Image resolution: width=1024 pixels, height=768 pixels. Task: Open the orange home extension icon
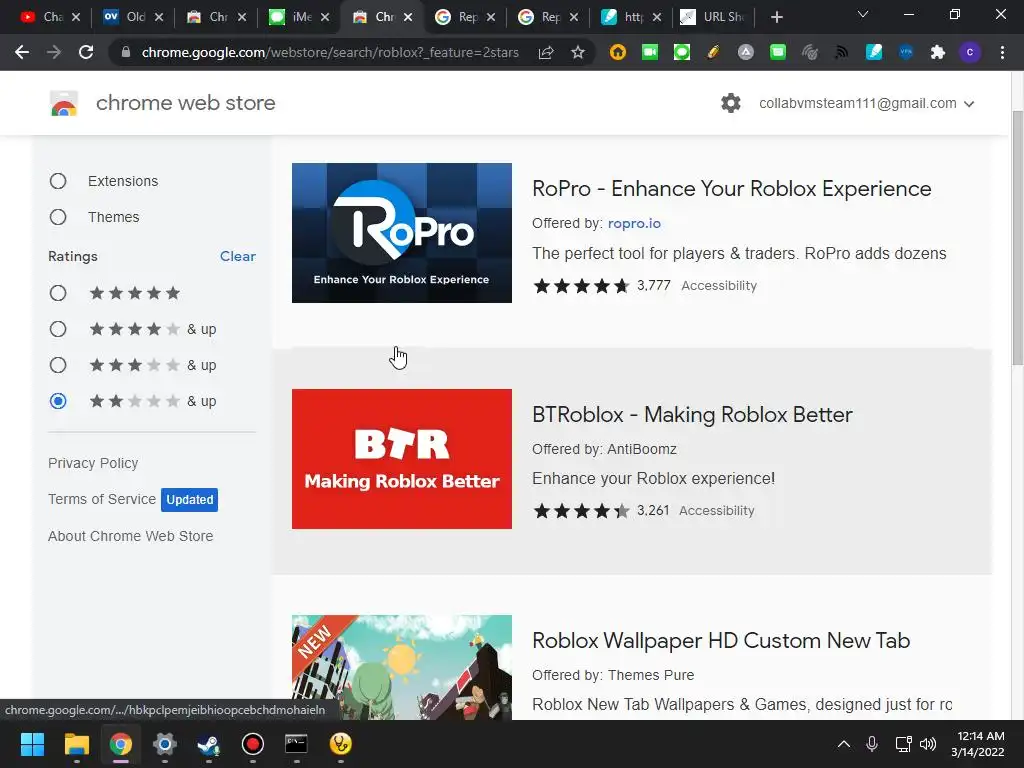pyautogui.click(x=617, y=52)
